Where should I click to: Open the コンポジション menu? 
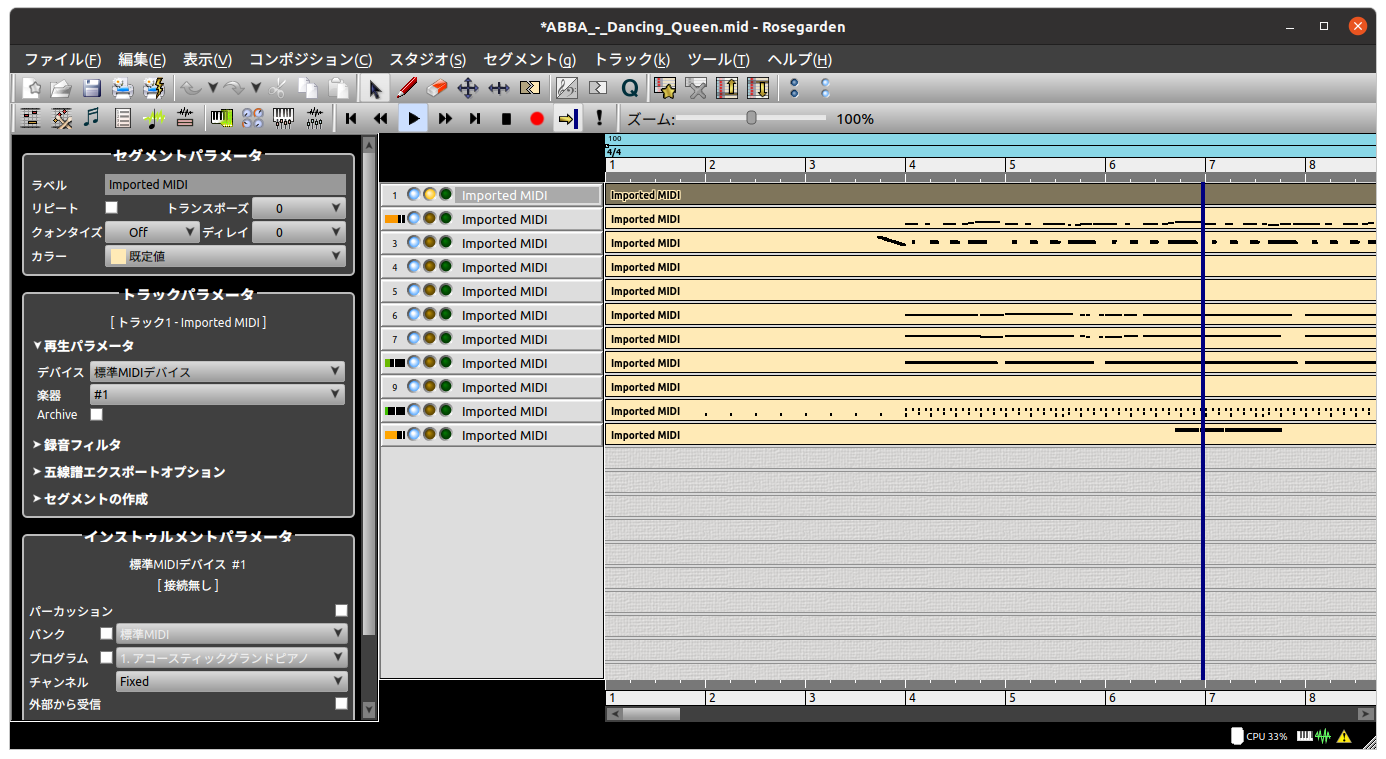click(x=311, y=59)
